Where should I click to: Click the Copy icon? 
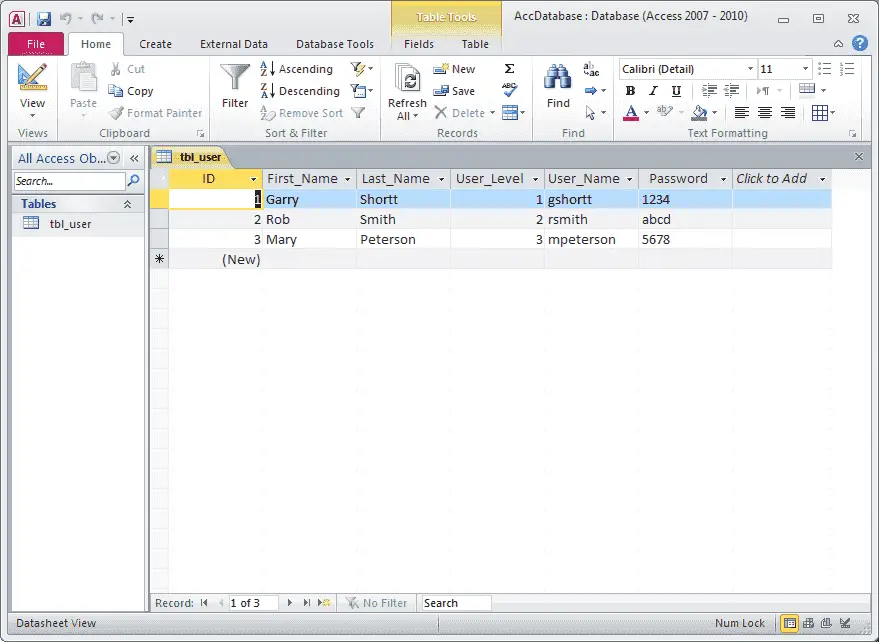[115, 91]
